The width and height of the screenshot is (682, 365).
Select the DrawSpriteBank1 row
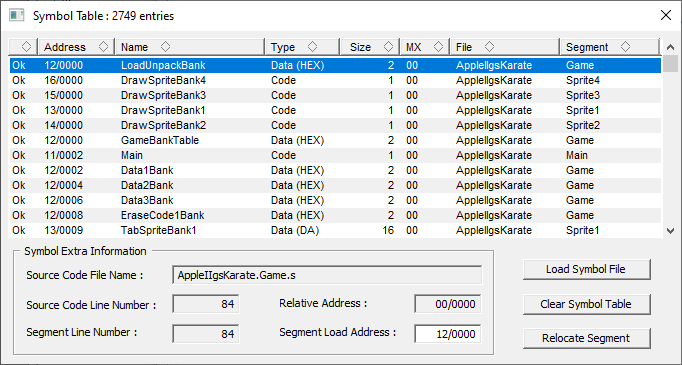coord(335,111)
